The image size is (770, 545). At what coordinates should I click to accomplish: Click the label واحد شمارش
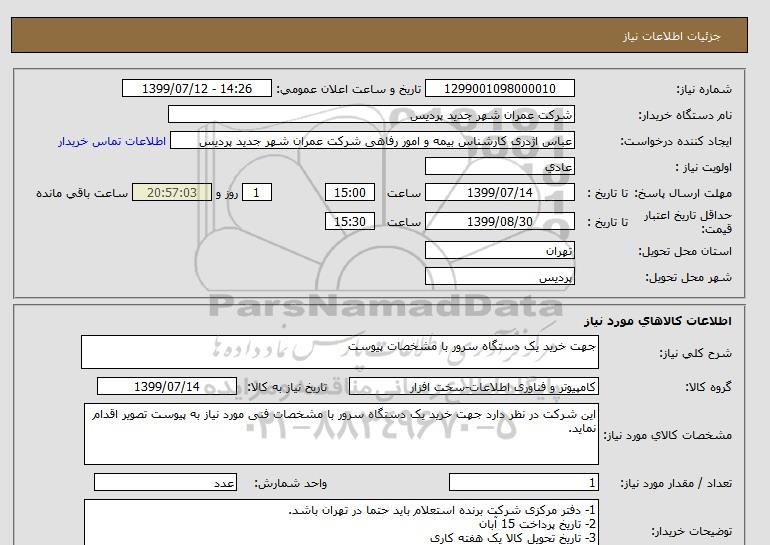tap(291, 484)
